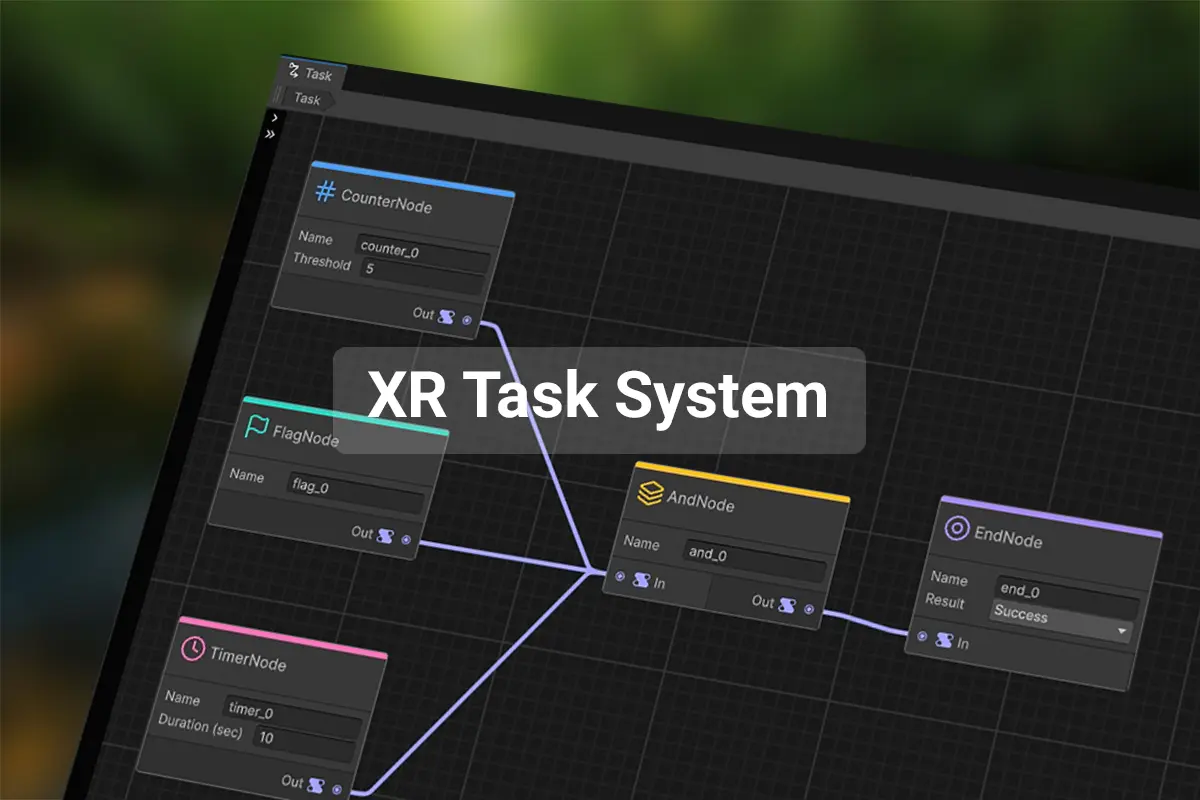The width and height of the screenshot is (1200, 800).
Task: Select the EndNode title
Action: pos(1008,537)
